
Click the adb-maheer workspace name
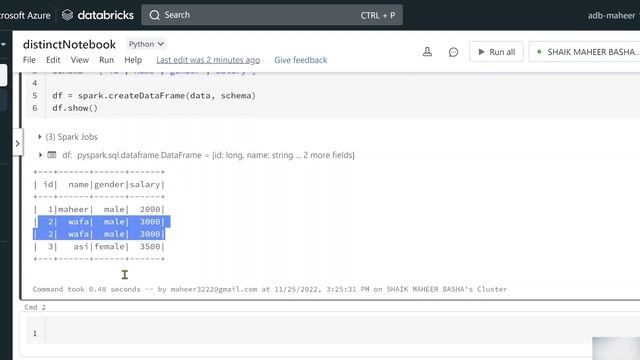point(611,16)
